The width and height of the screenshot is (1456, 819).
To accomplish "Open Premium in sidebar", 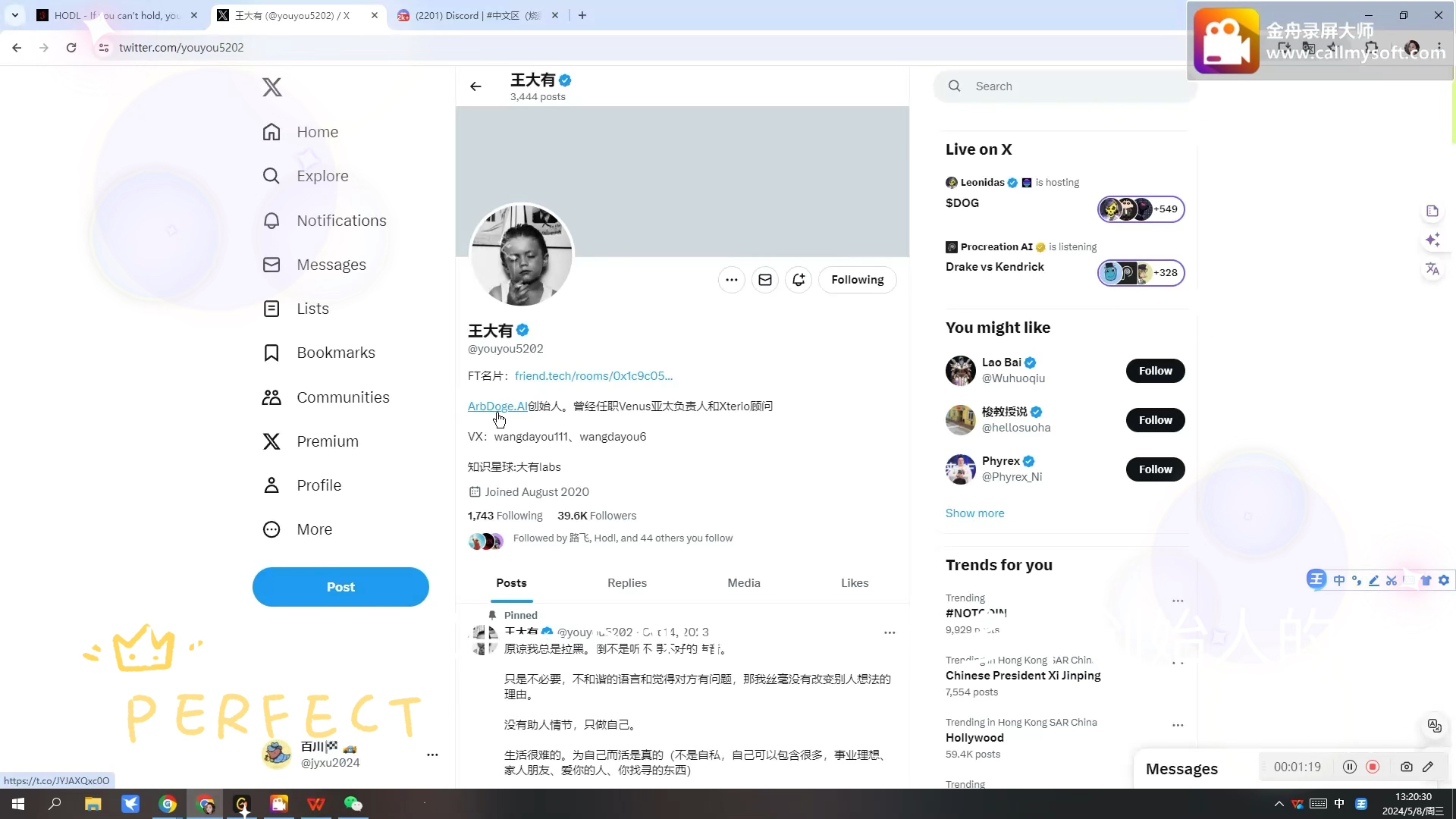I will (x=311, y=441).
